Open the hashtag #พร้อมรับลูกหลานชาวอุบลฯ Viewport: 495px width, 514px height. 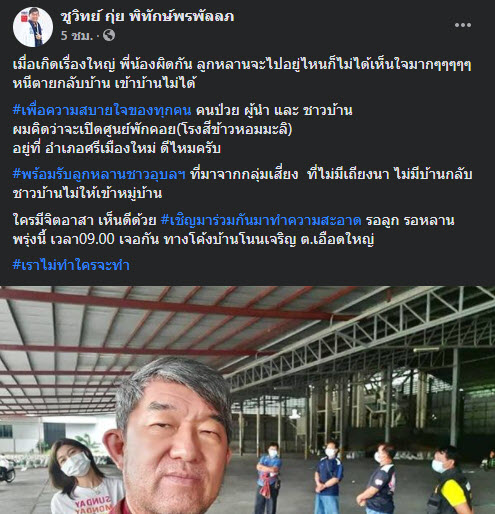(99, 174)
